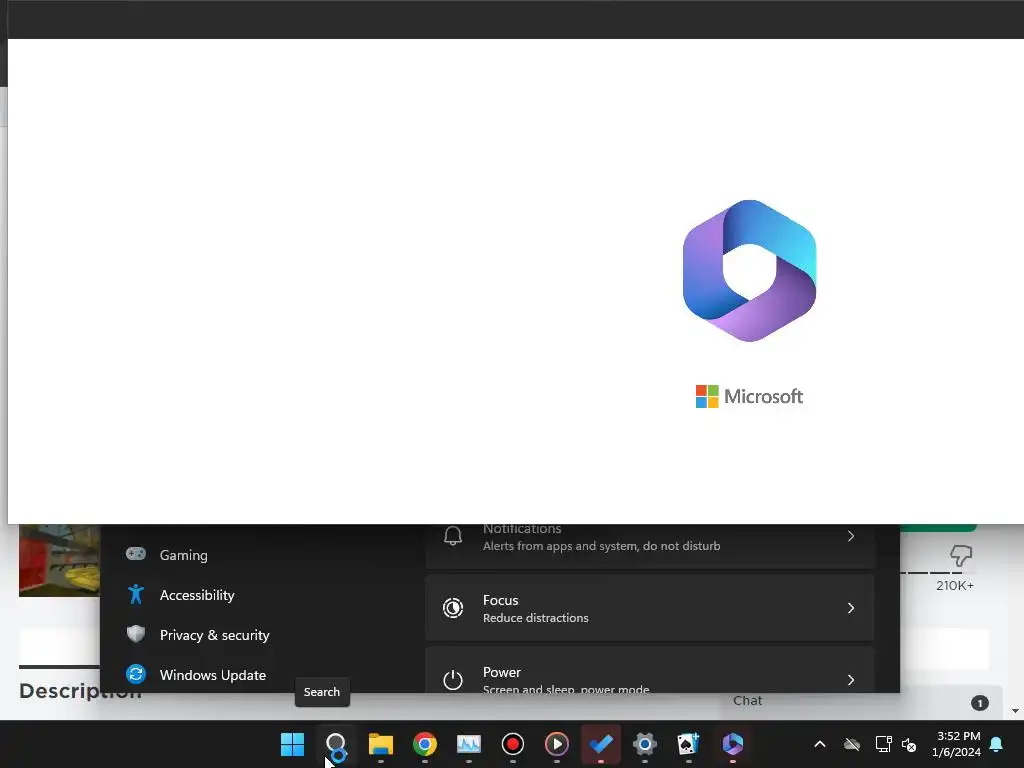1024x768 pixels.
Task: Open the media player app in taskbar
Action: point(556,744)
